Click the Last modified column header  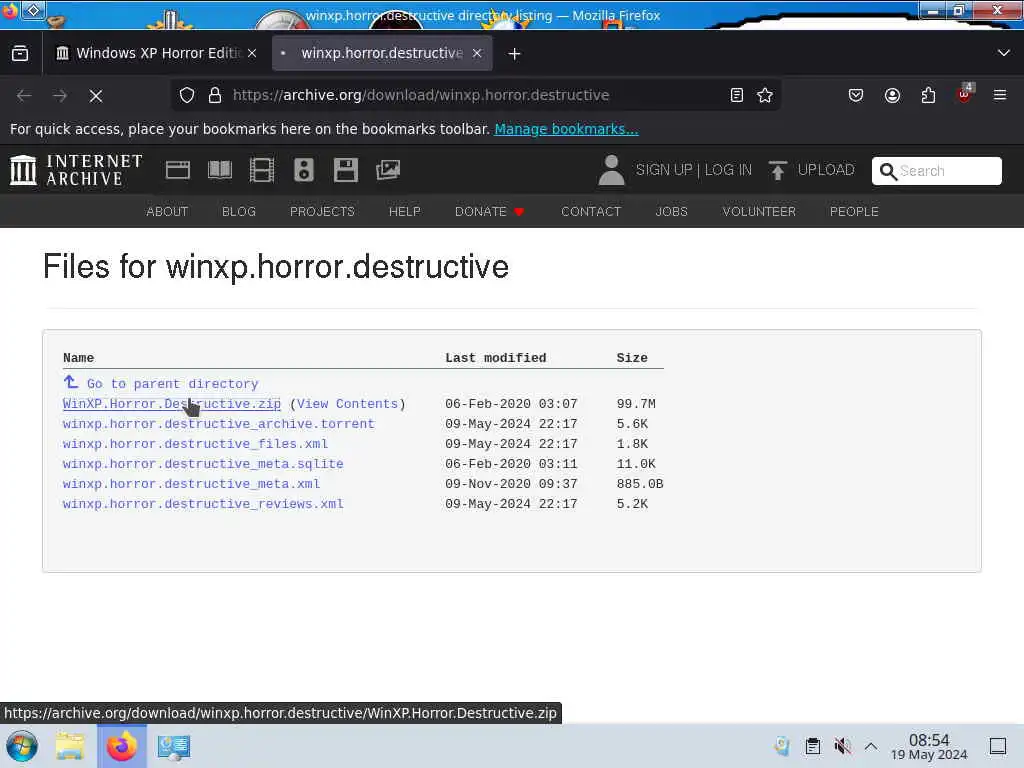pyautogui.click(x=496, y=358)
